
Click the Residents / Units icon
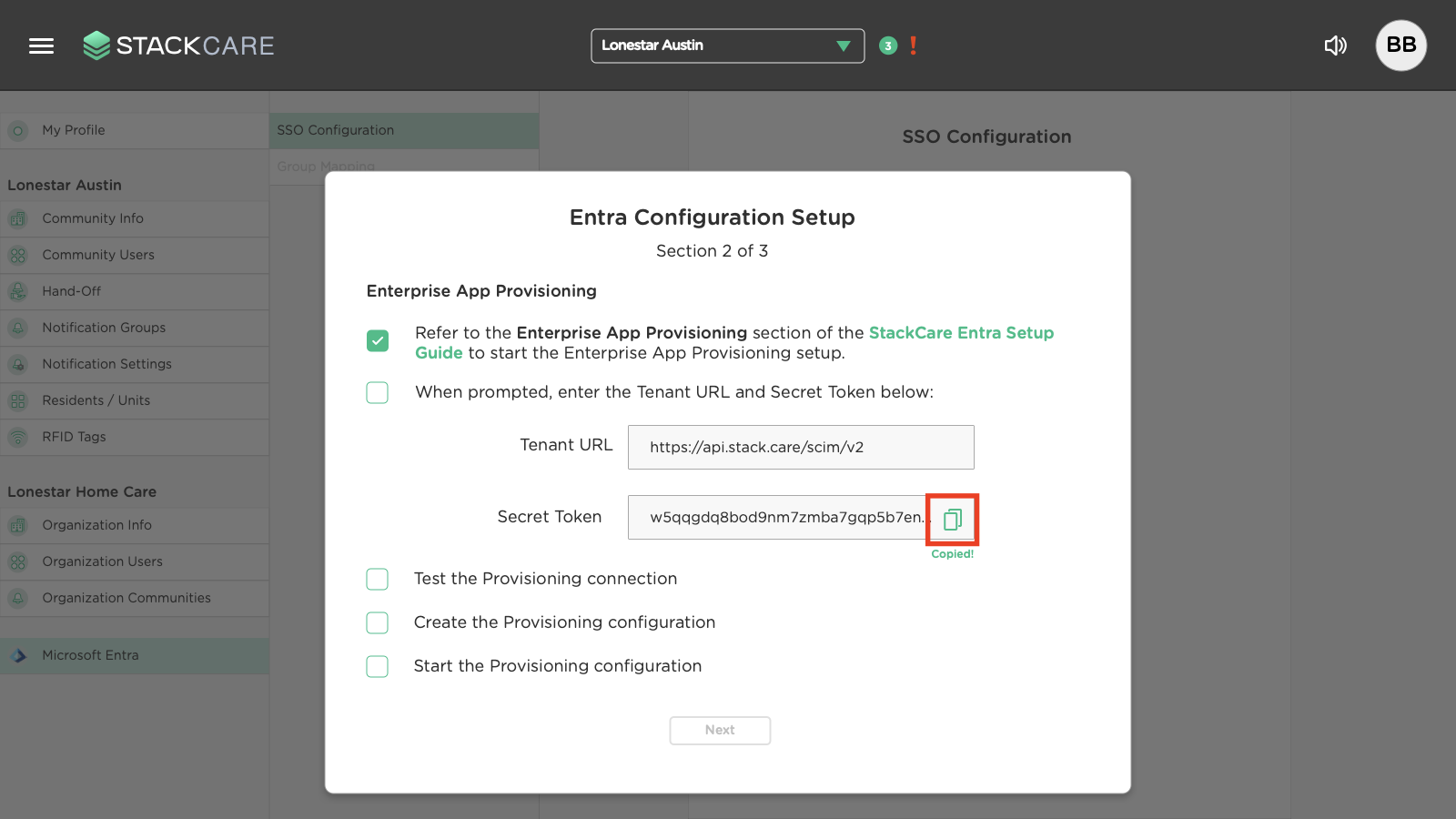point(17,400)
